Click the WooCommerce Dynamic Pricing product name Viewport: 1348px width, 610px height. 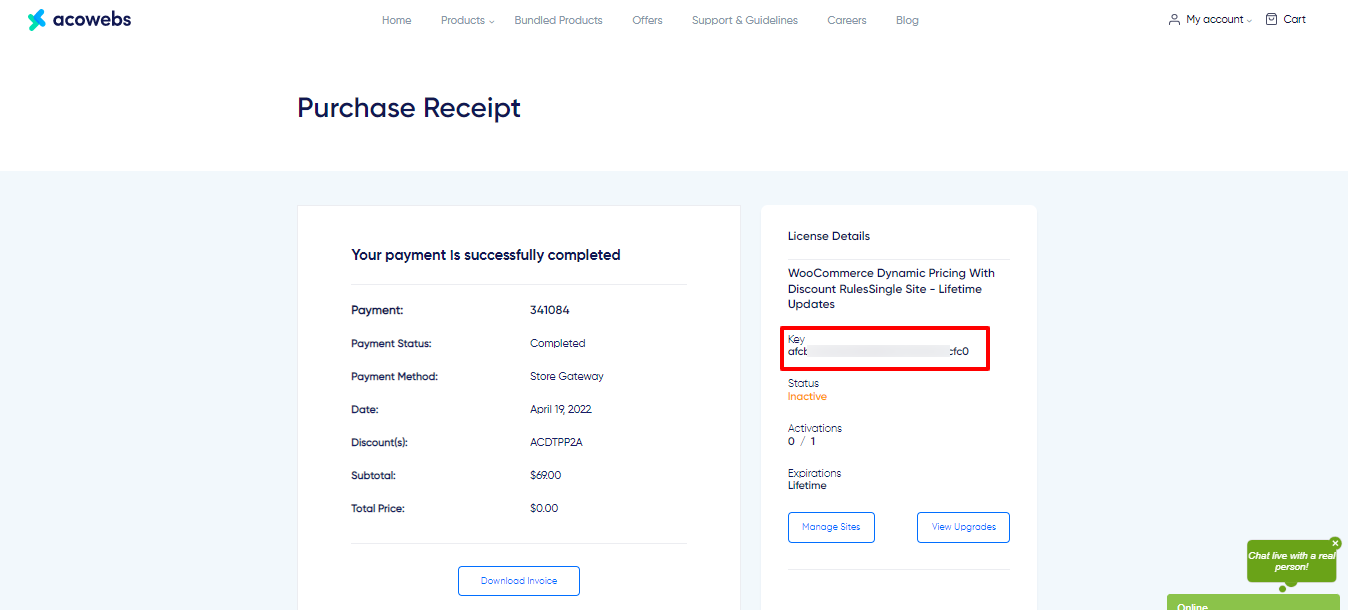point(891,288)
